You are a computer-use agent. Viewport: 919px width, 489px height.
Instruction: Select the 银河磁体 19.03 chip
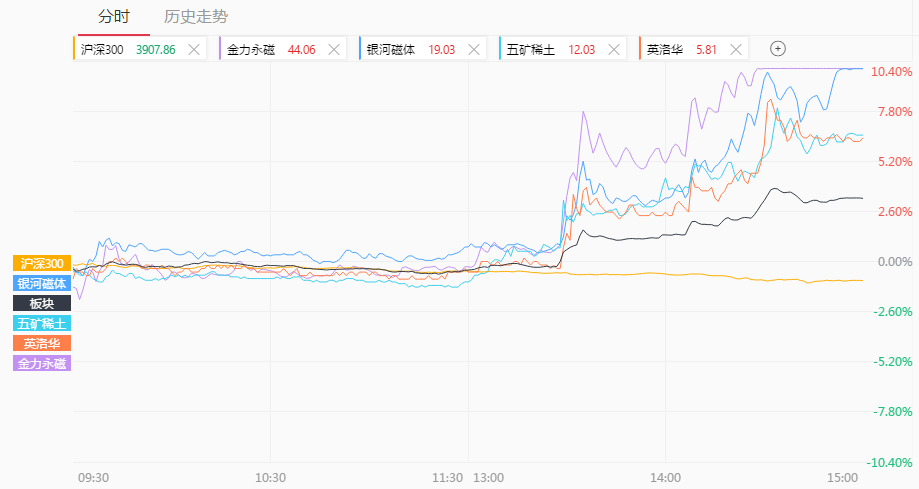click(423, 50)
